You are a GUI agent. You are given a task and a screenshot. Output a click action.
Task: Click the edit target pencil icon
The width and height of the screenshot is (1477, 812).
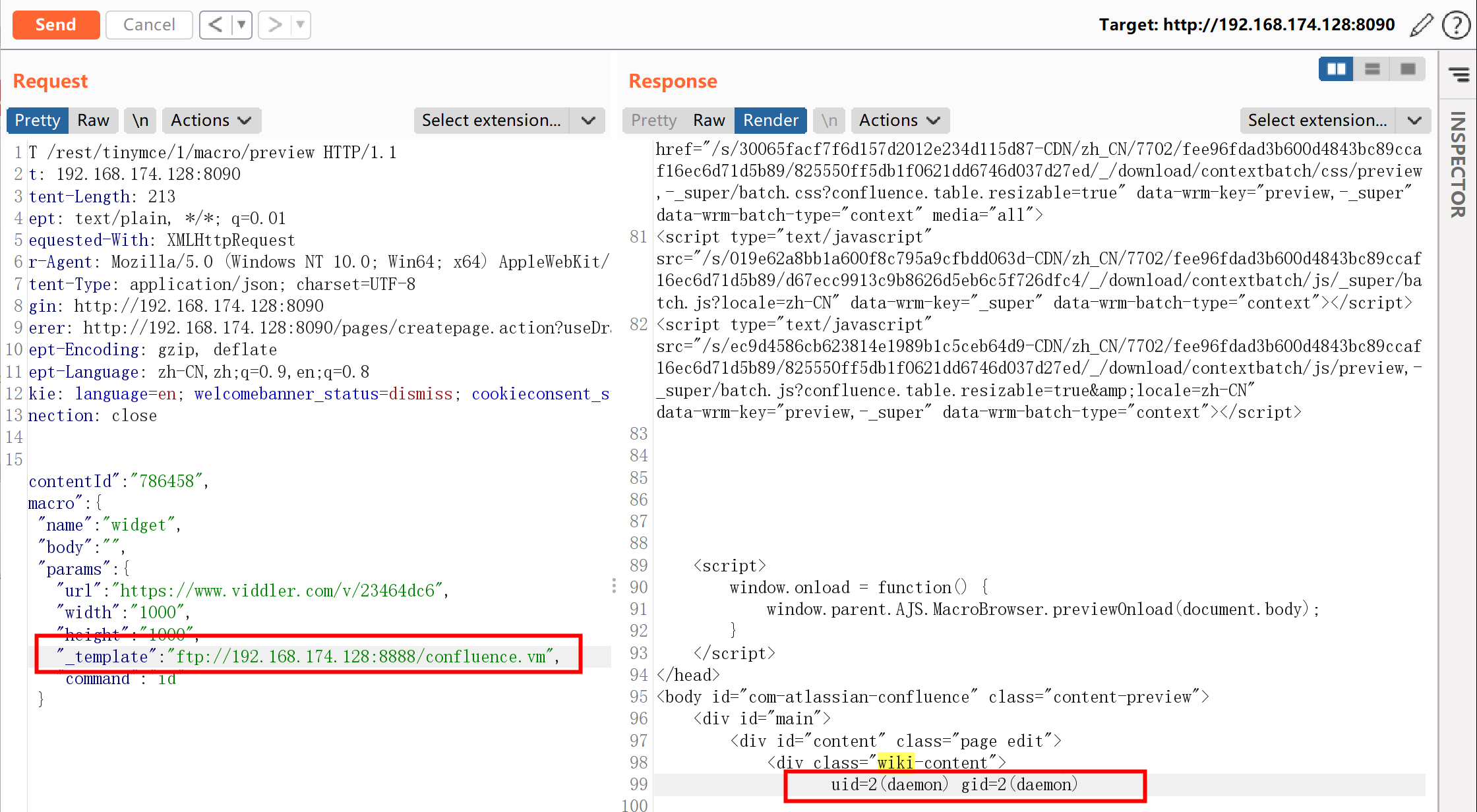[1421, 25]
